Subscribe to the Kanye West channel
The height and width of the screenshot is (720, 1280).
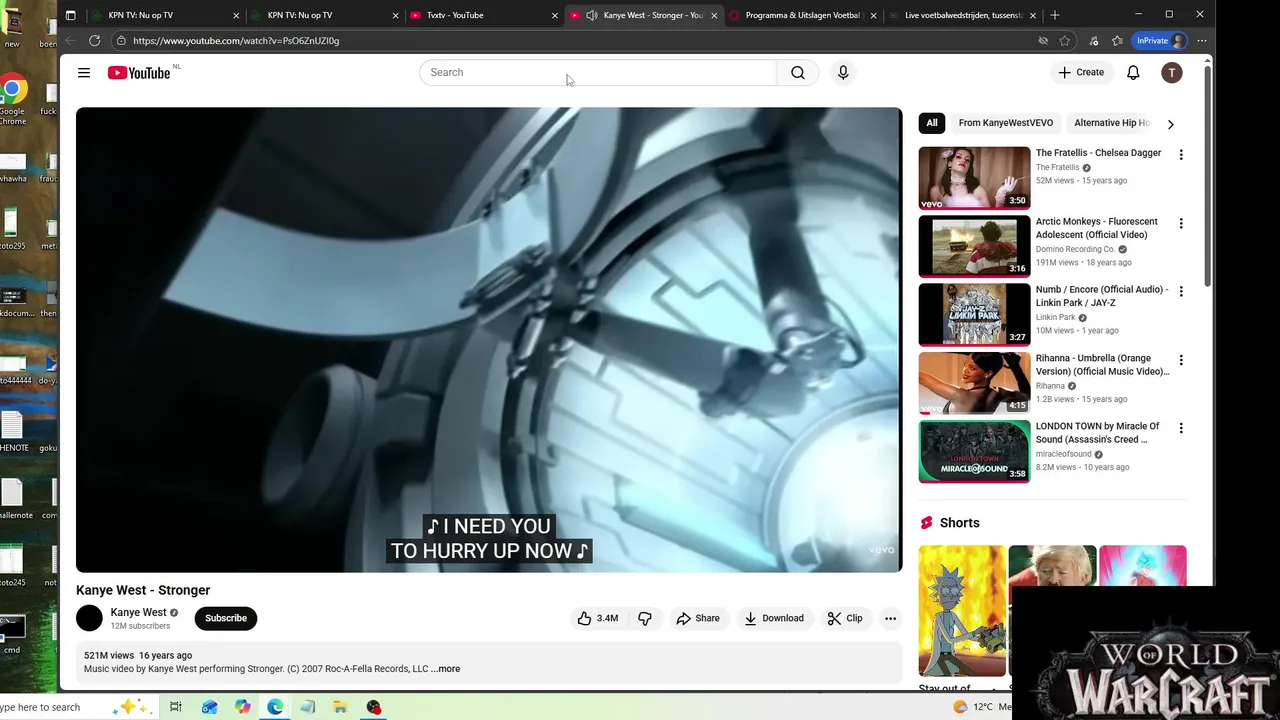click(x=226, y=618)
